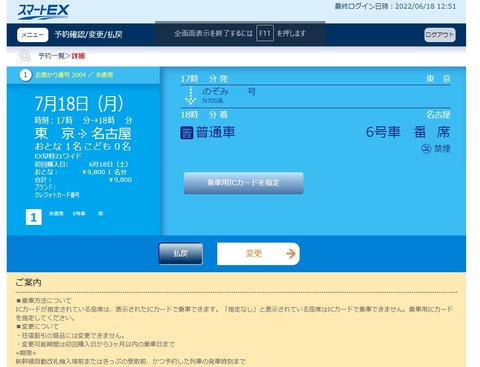Click the 変更 change button
Screen dimensions: 480x367
click(x=258, y=254)
